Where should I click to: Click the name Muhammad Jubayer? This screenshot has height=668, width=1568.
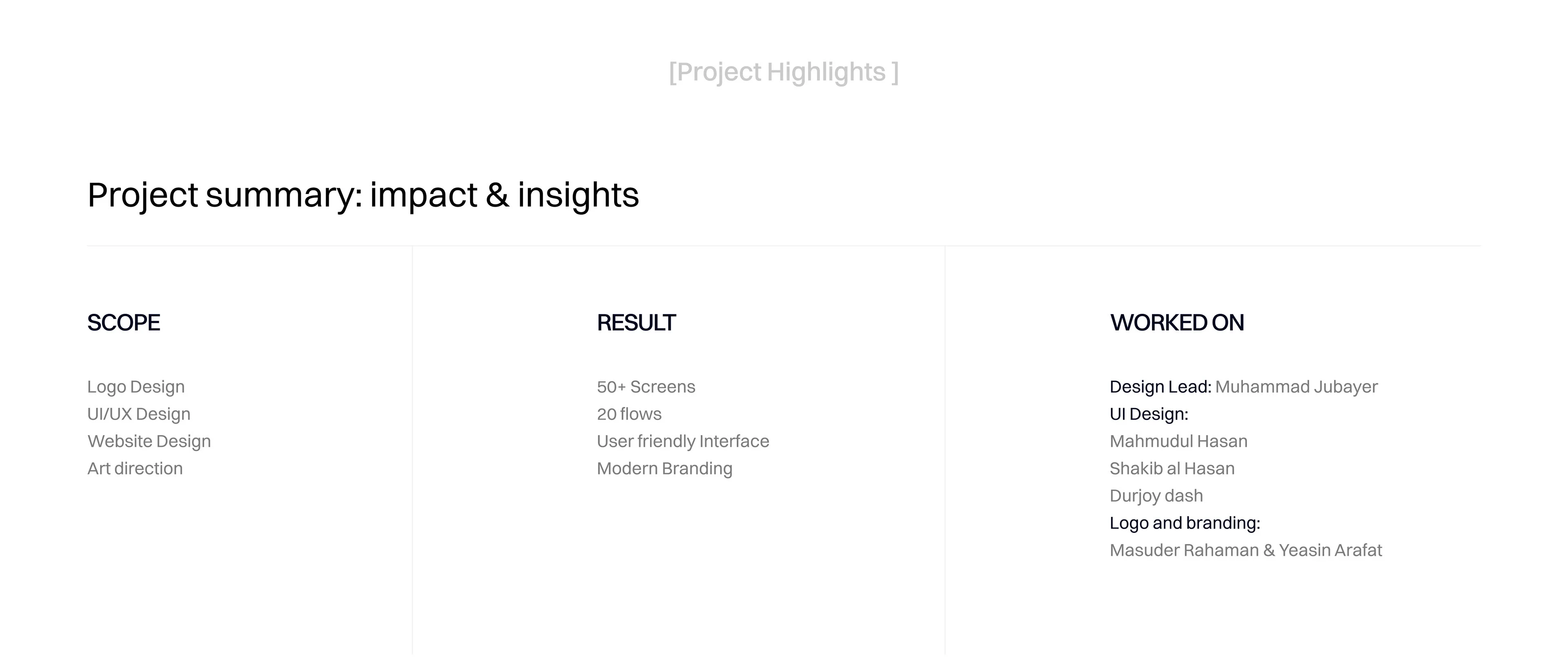point(1296,387)
